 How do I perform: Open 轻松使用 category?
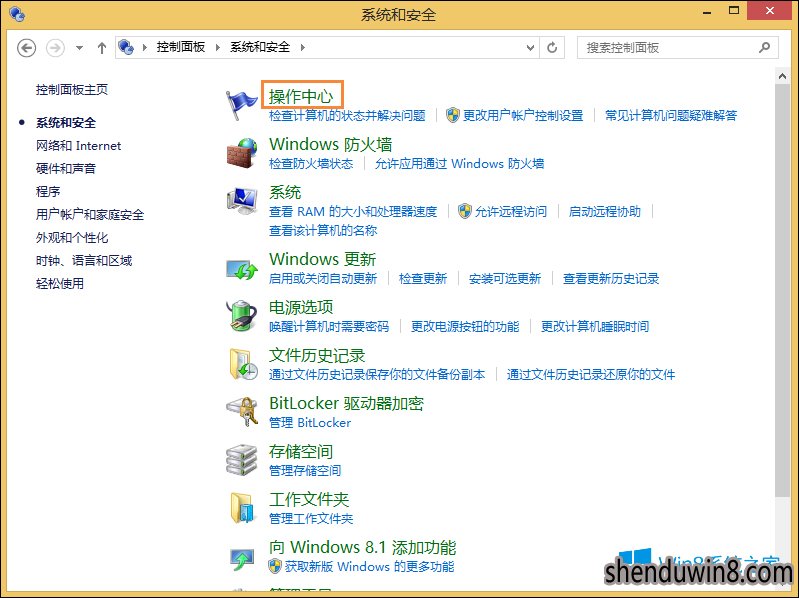(x=60, y=283)
